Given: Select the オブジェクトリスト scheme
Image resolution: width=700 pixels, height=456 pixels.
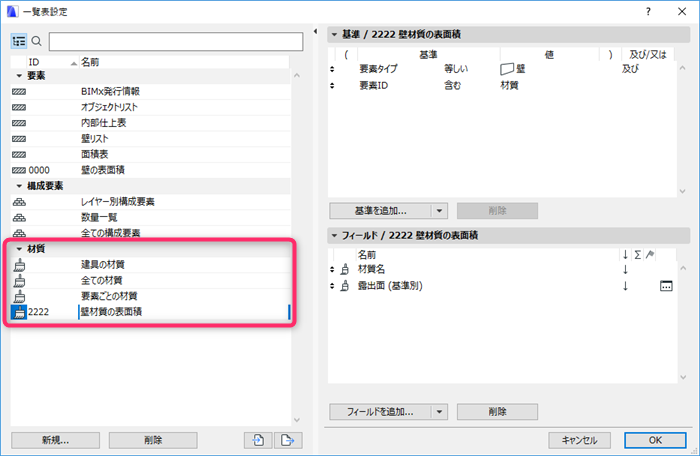Looking at the screenshot, I should coord(150,107).
